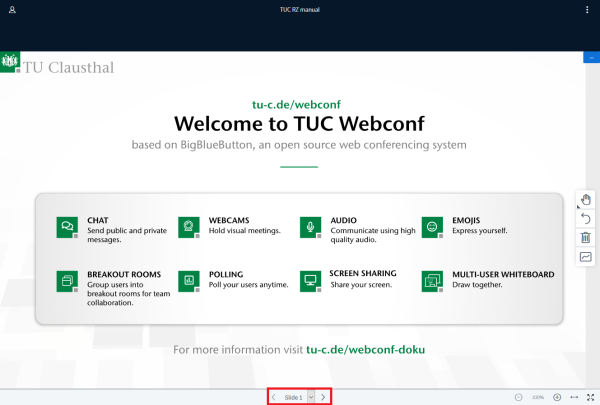The height and width of the screenshot is (405, 600).
Task: Zoom out with minus icon
Action: coord(518,397)
